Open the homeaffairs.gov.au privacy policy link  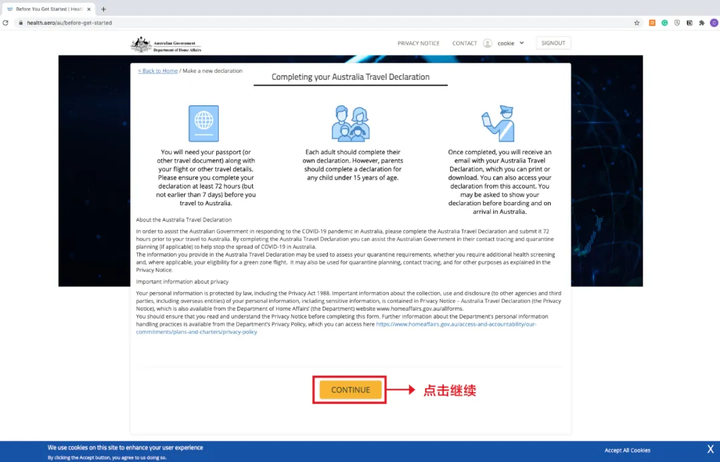(x=336, y=328)
